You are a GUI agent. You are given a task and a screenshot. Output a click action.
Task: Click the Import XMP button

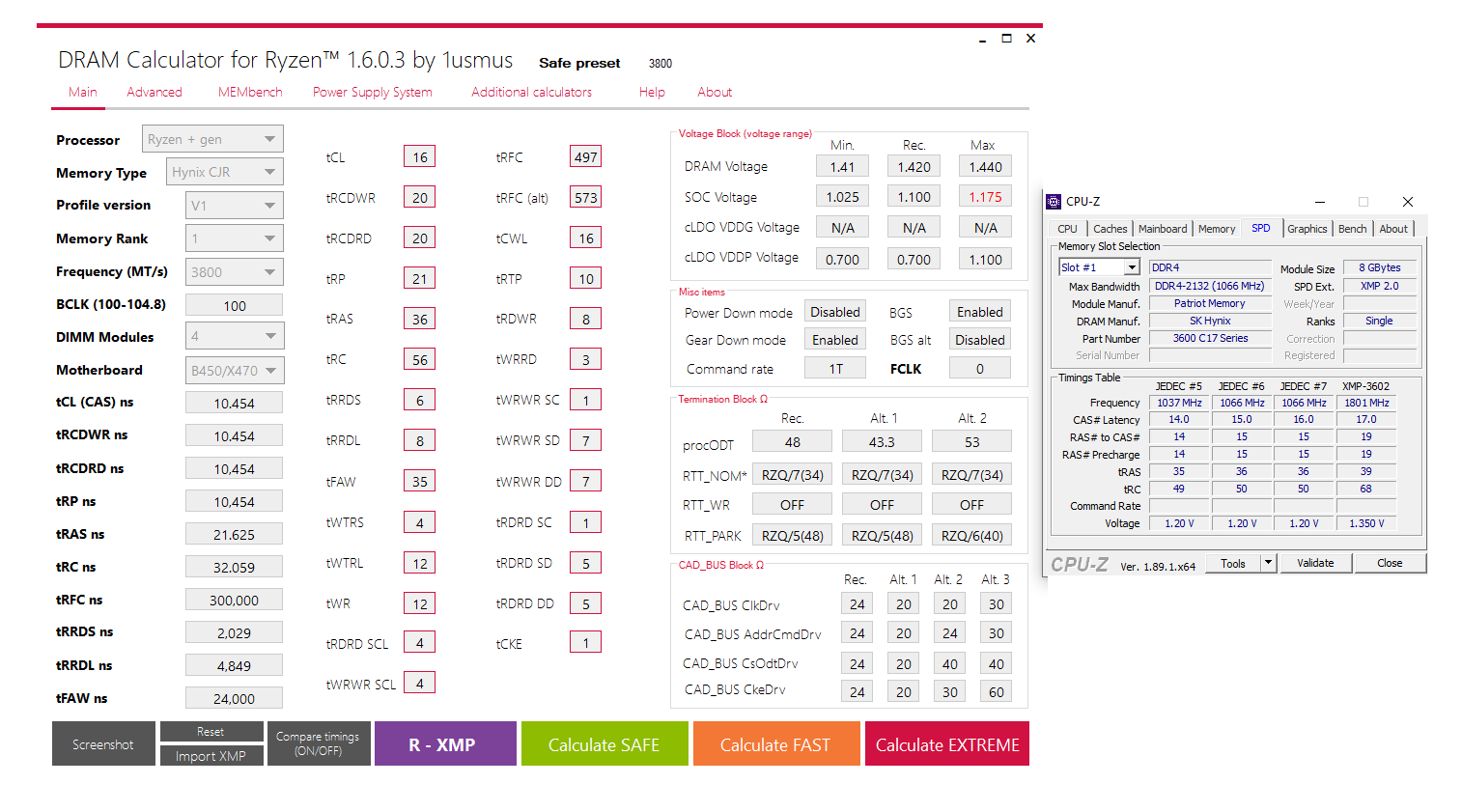coord(211,756)
